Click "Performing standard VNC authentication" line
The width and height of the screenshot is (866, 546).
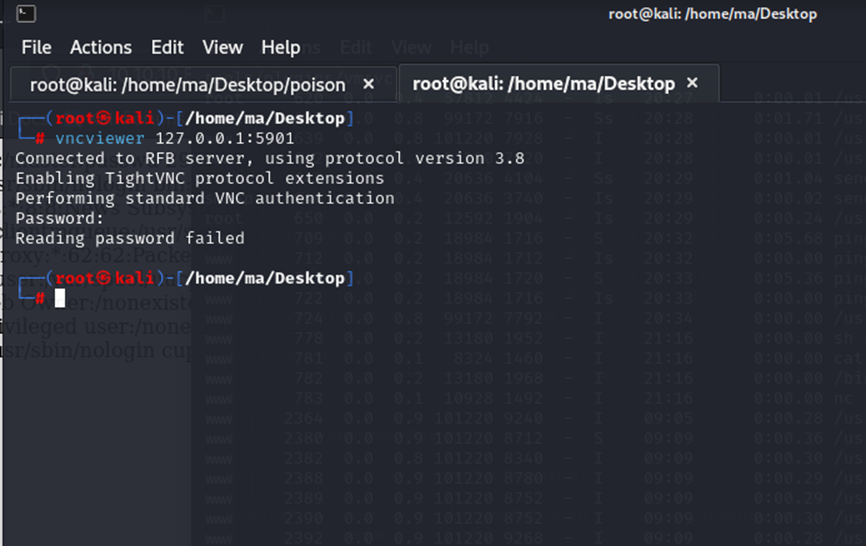(204, 198)
